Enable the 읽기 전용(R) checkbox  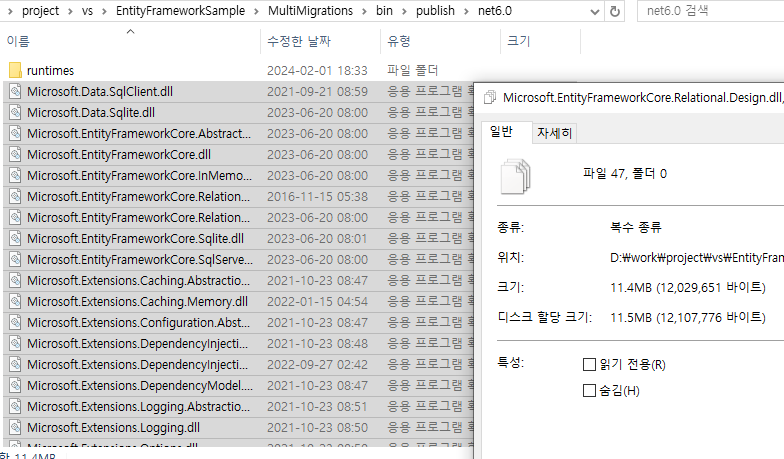[x=590, y=364]
